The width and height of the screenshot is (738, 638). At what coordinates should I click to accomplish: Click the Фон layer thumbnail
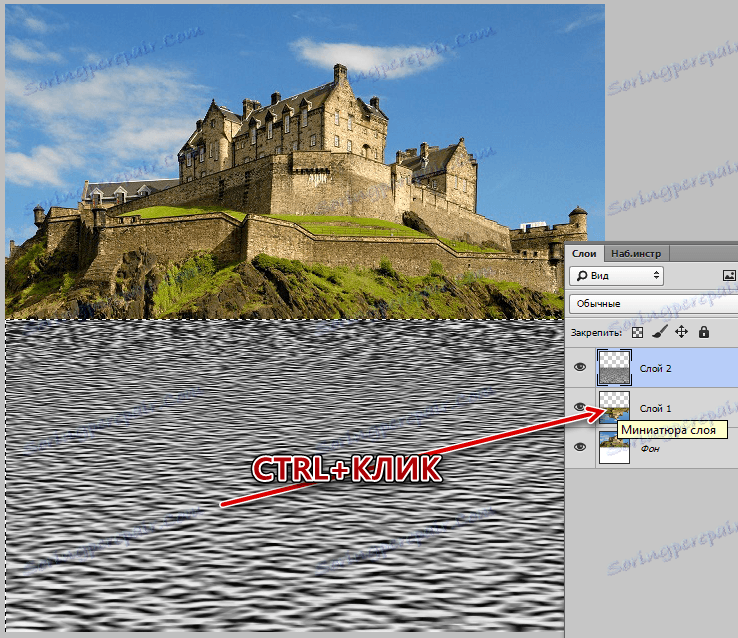click(x=614, y=447)
